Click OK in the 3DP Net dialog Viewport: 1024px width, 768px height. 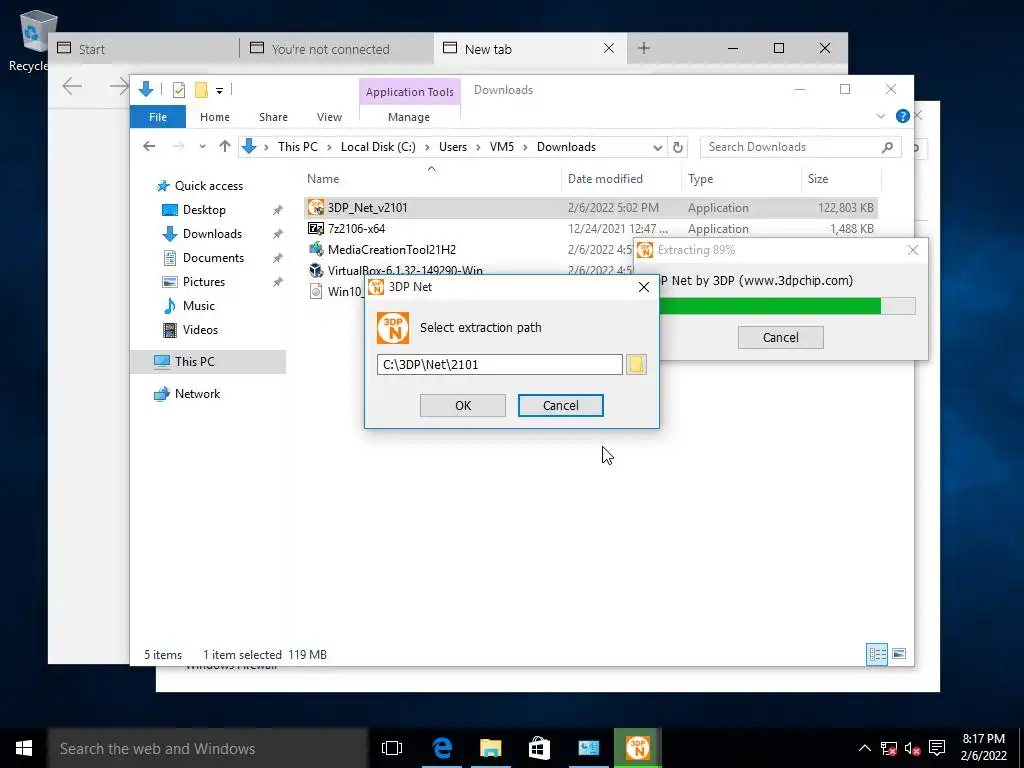462,406
